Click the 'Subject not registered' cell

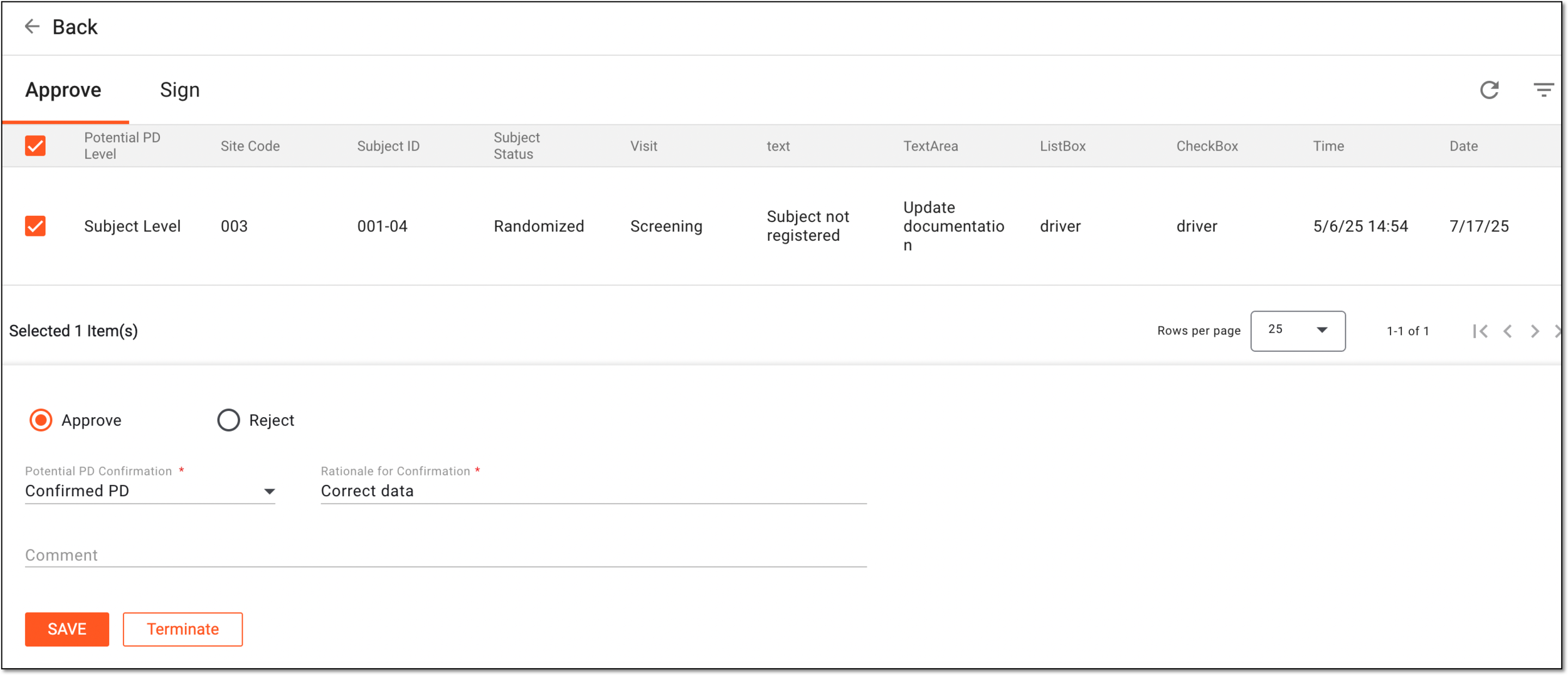coord(807,226)
